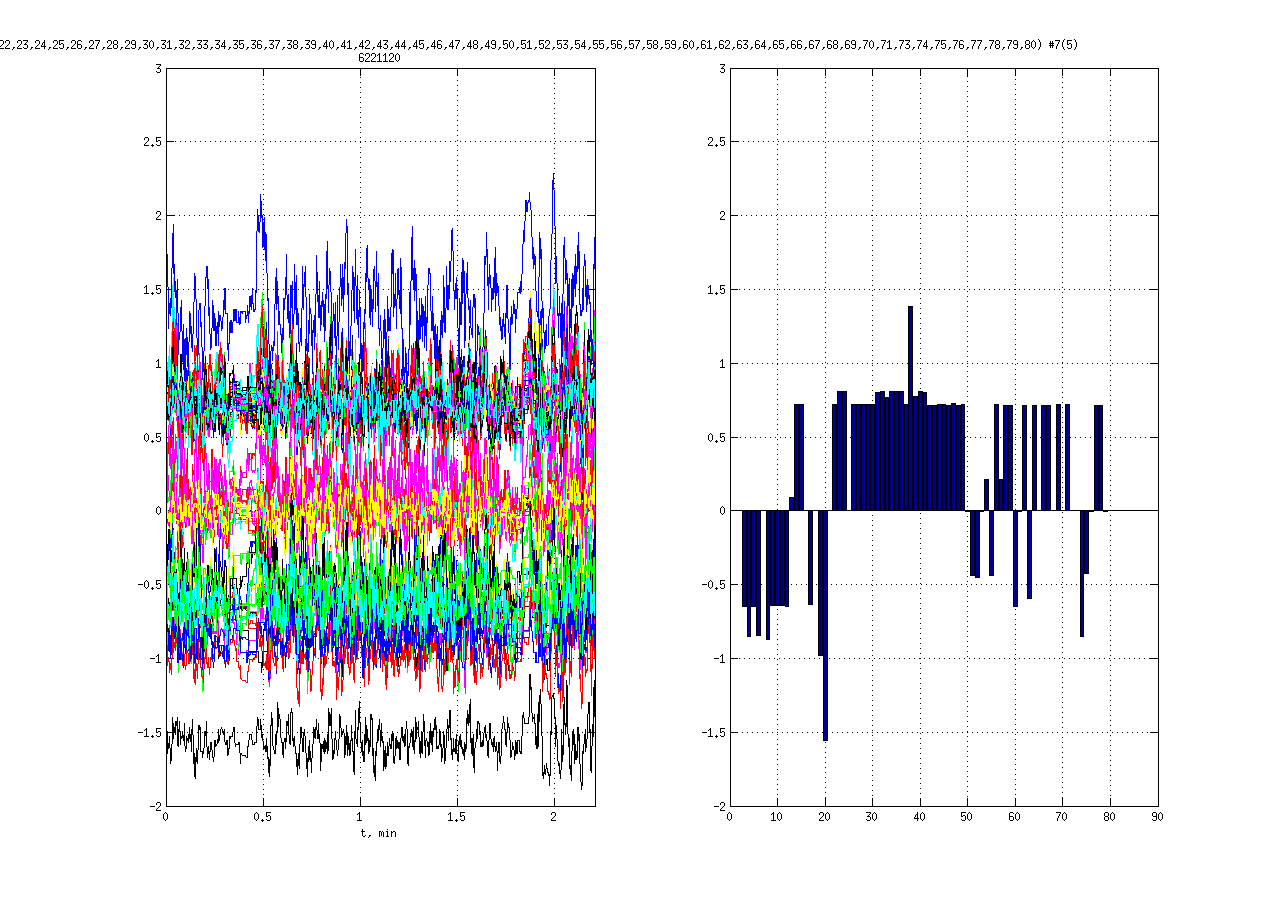Screen dimensions: 1280x906
Task: Click the highest blue trace peak near t=2
Action: pyautogui.click(x=553, y=180)
